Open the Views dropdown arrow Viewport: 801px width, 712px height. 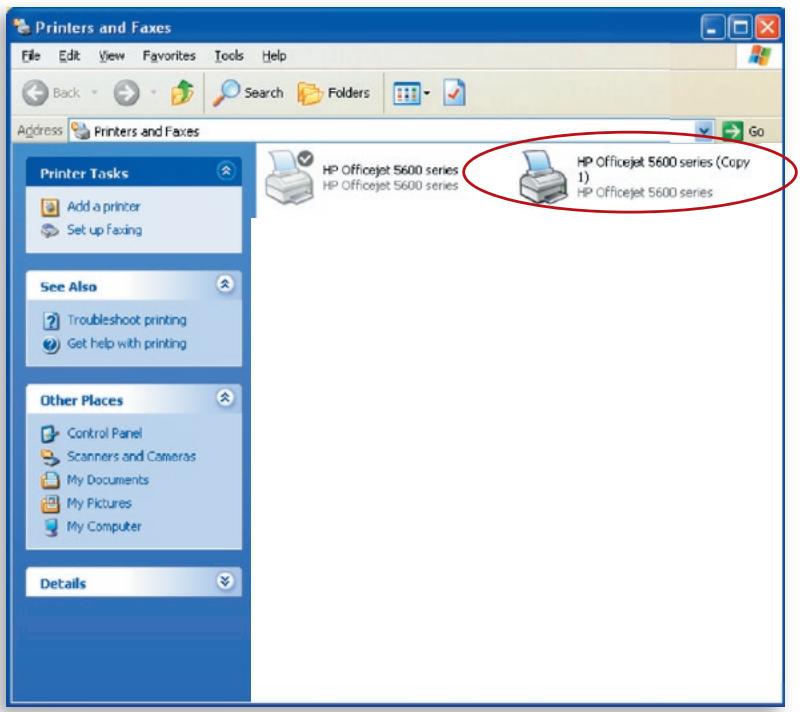427,93
